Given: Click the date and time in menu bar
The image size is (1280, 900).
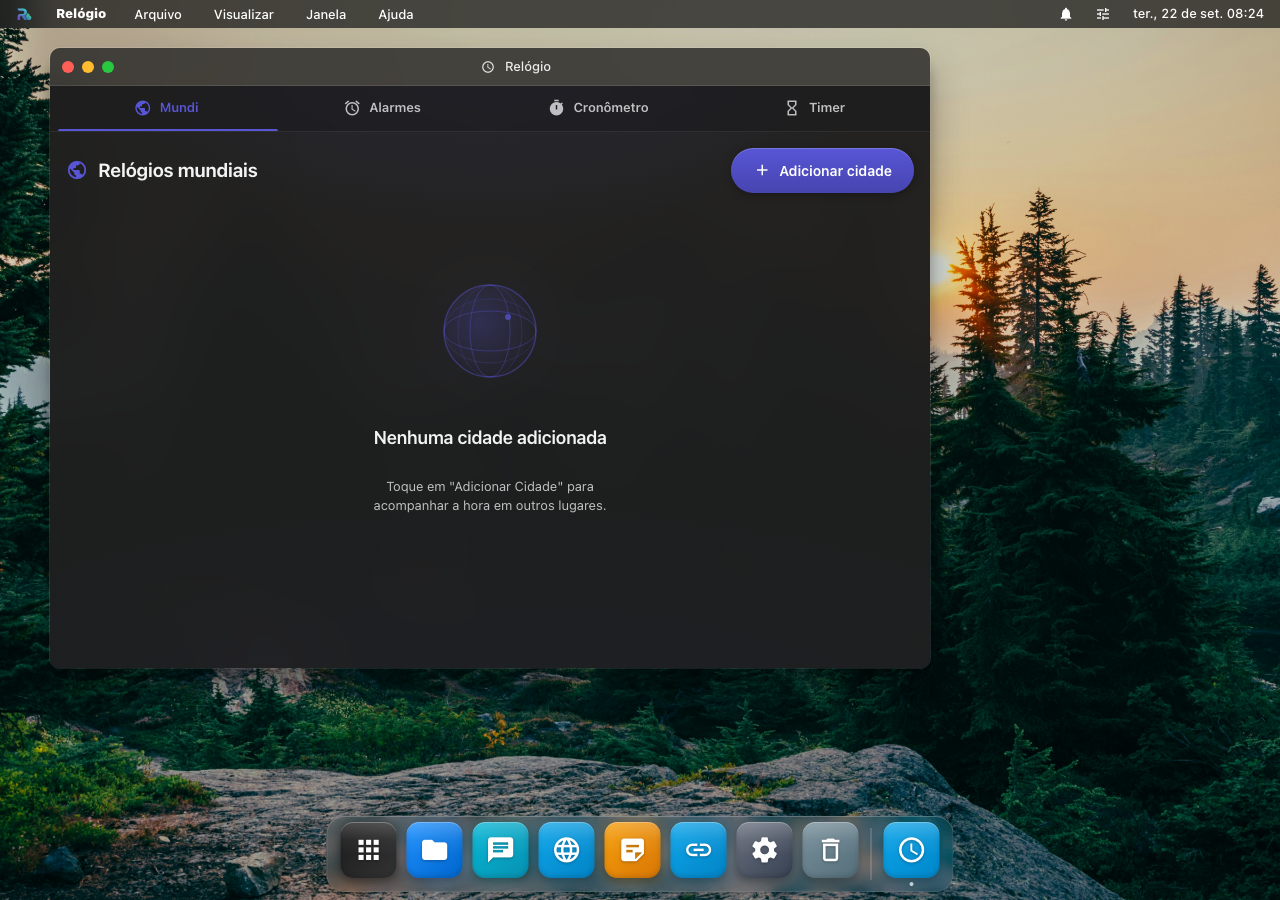Looking at the screenshot, I should point(1198,14).
